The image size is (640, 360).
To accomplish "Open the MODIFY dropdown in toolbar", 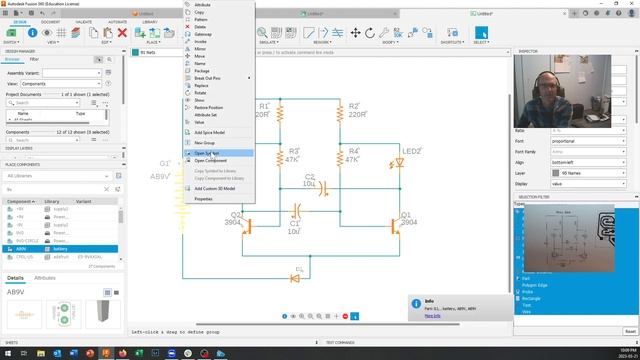I will [391, 42].
